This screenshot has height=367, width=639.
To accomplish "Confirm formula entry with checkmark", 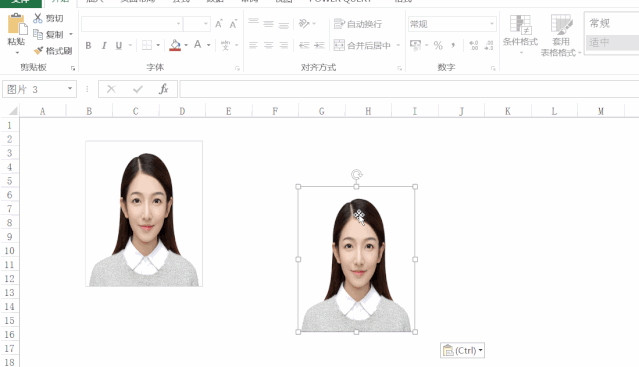I will point(138,89).
